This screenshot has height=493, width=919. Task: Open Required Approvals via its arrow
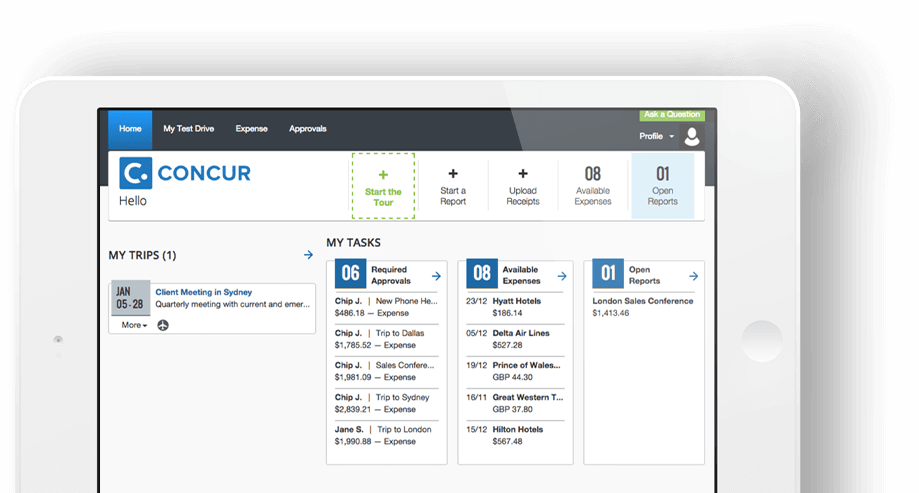pos(436,276)
